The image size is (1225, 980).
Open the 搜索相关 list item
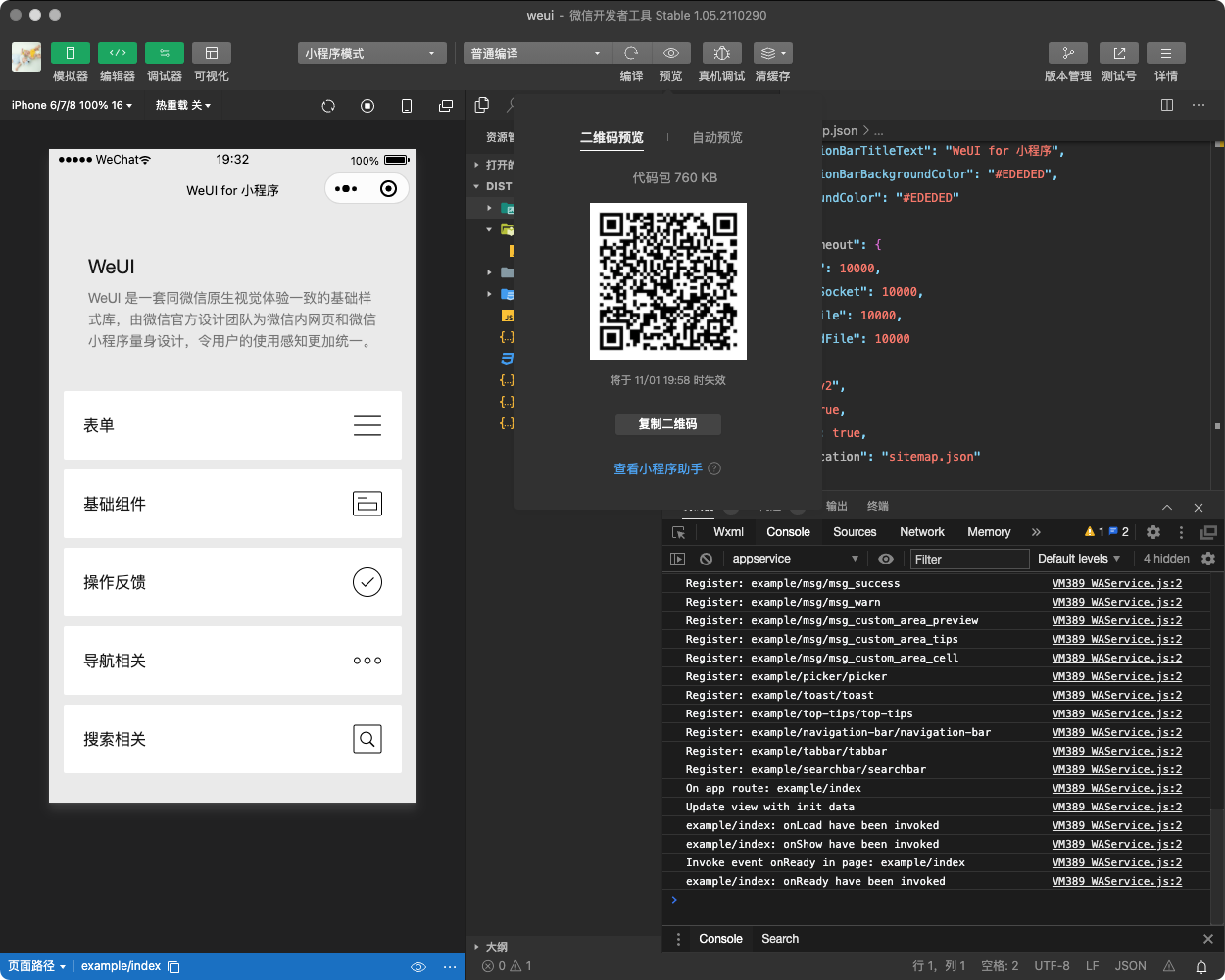coord(232,739)
